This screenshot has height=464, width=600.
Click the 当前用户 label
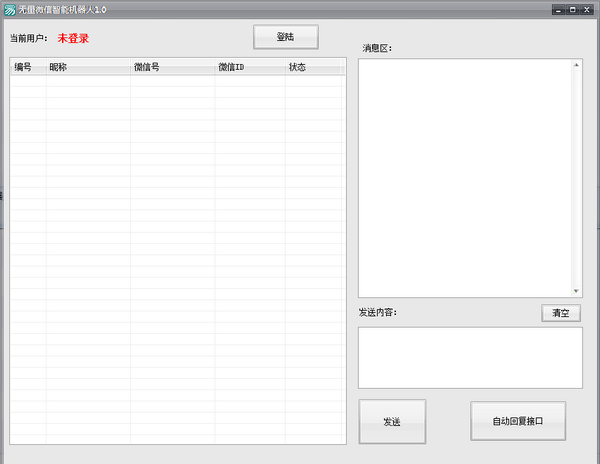click(29, 38)
